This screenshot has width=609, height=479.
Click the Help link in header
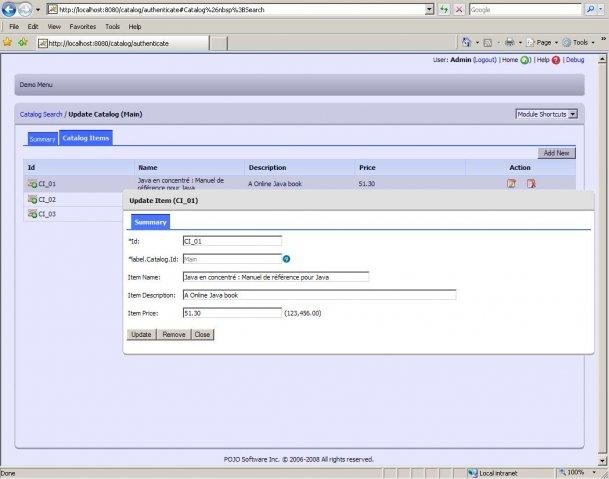coord(543,60)
